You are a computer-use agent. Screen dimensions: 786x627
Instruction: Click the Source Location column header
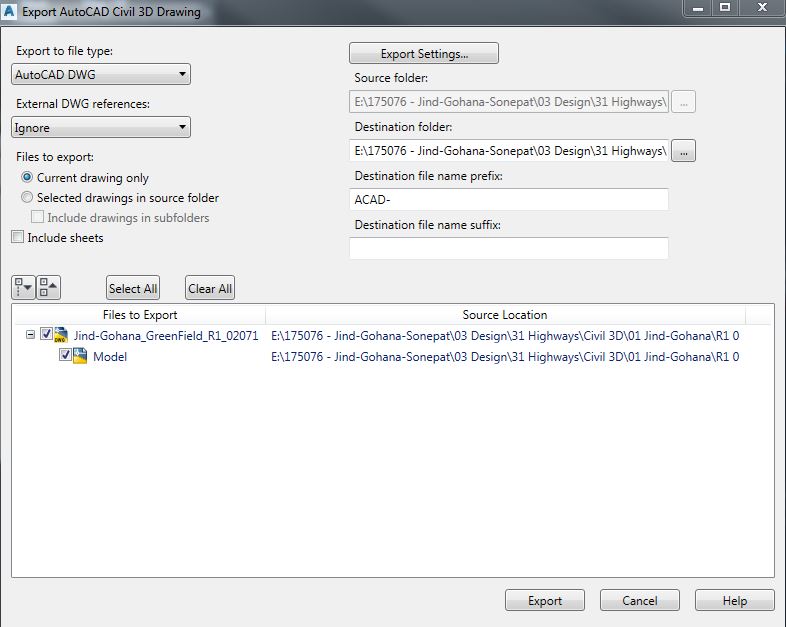[x=505, y=315]
